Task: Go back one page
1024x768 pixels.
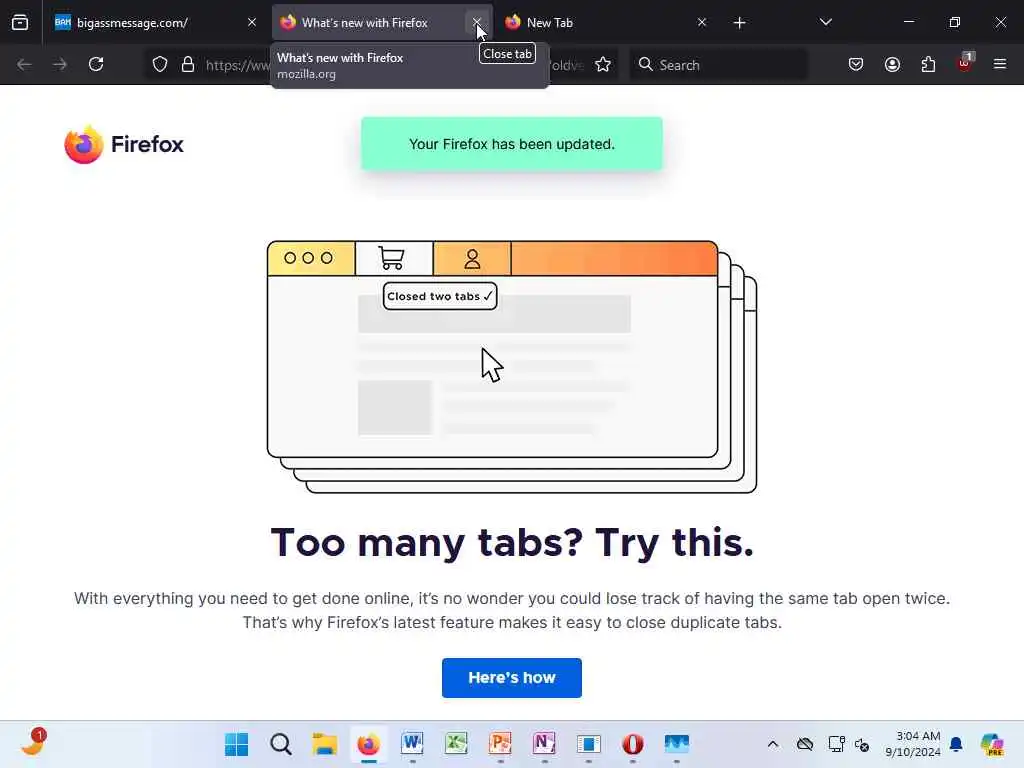Action: [x=24, y=64]
